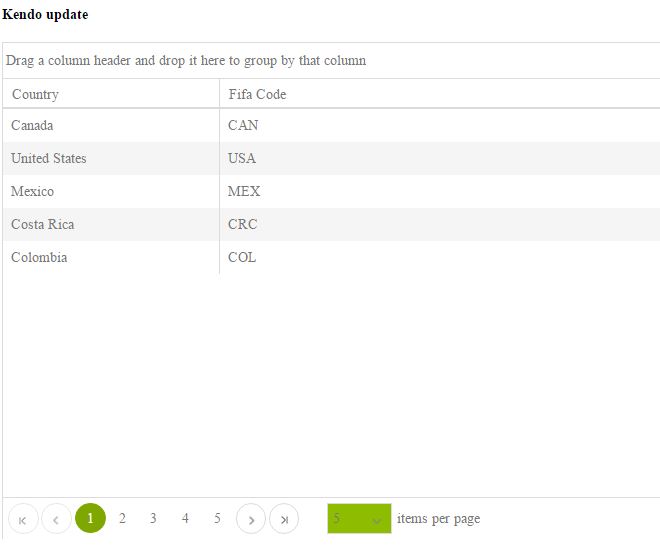Click the group-by column drop area
The width and height of the screenshot is (660, 557).
(330, 60)
